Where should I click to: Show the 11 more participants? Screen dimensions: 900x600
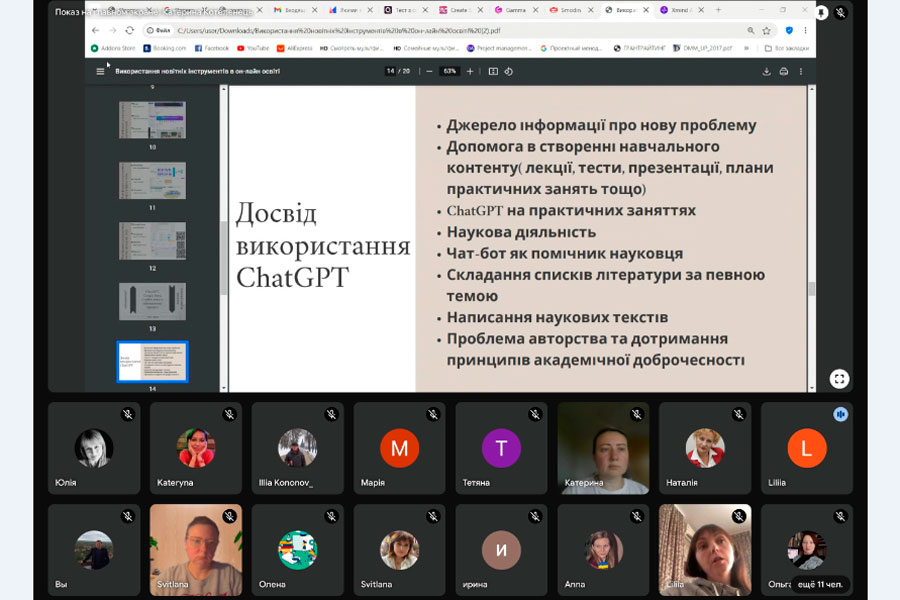(x=821, y=583)
